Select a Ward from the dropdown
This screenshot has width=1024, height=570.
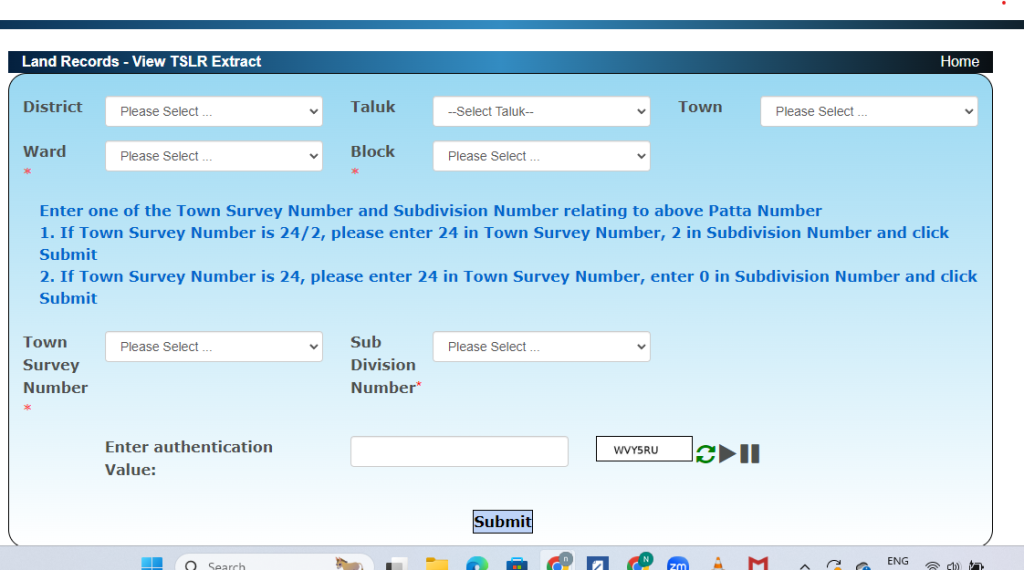pyautogui.click(x=214, y=156)
